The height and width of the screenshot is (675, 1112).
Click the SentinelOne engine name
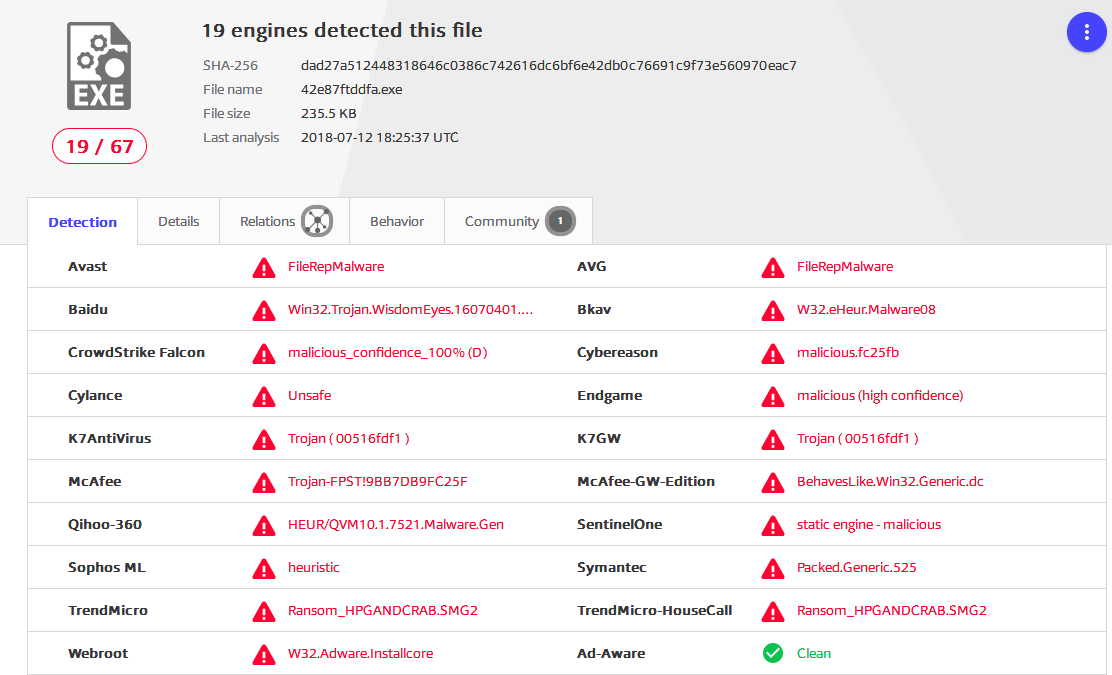(x=619, y=525)
